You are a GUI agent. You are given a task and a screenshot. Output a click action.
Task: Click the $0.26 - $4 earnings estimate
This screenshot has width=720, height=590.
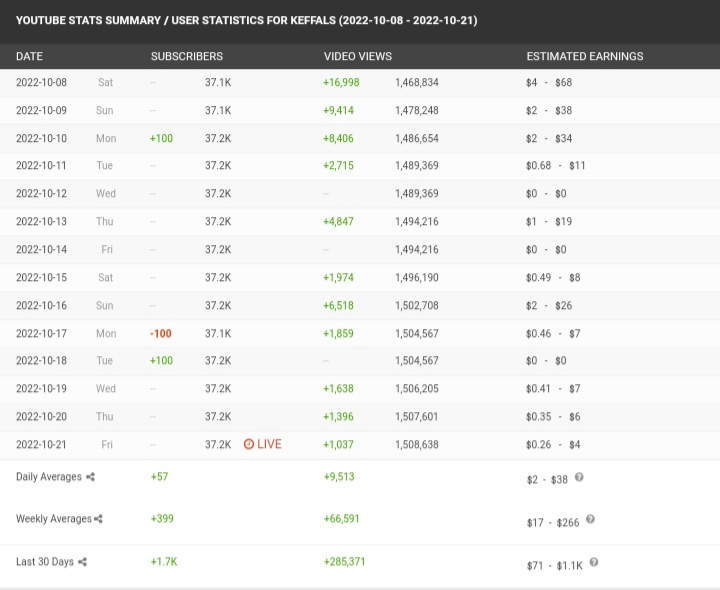pos(553,445)
